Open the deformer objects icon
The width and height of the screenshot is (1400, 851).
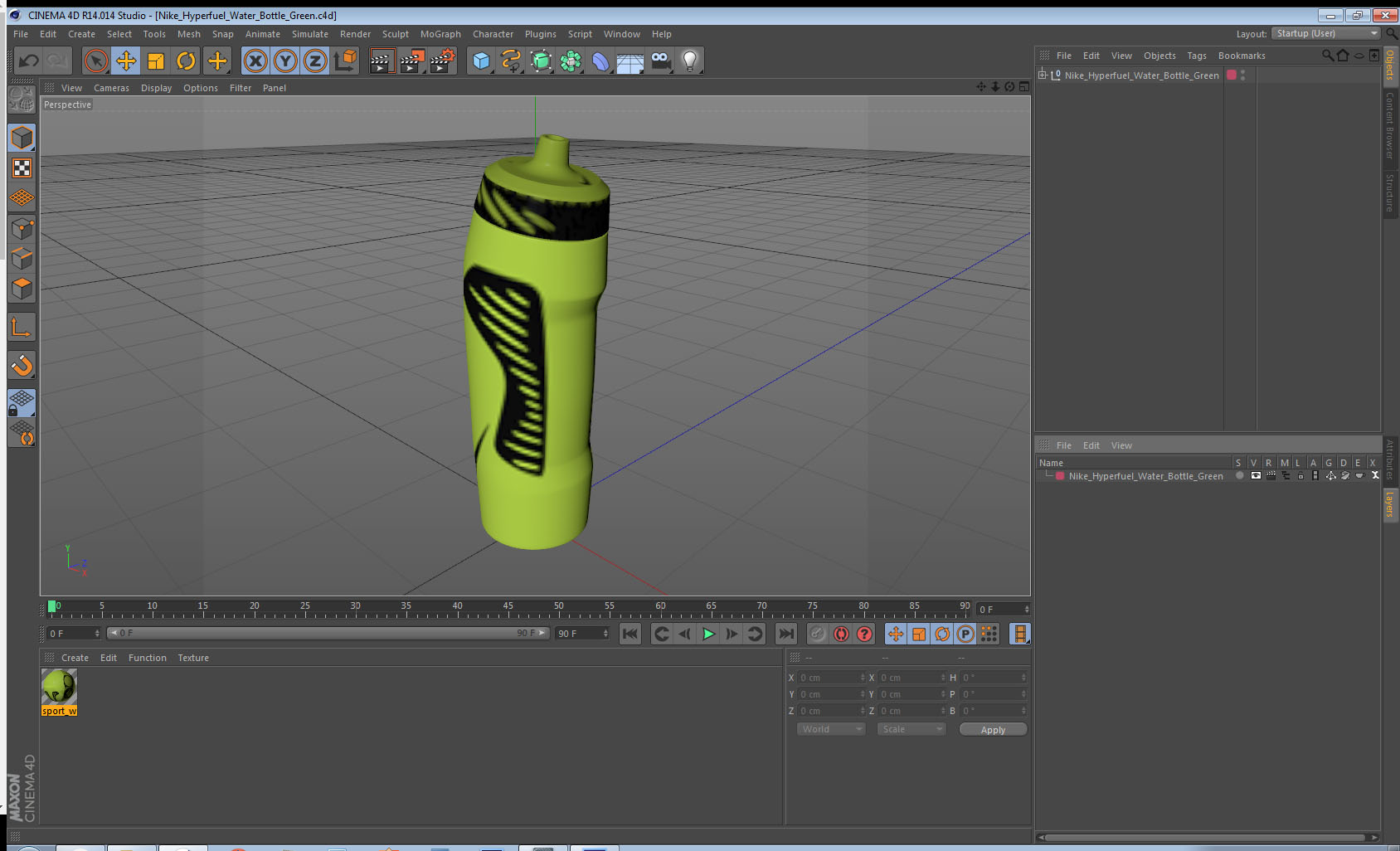[x=600, y=61]
